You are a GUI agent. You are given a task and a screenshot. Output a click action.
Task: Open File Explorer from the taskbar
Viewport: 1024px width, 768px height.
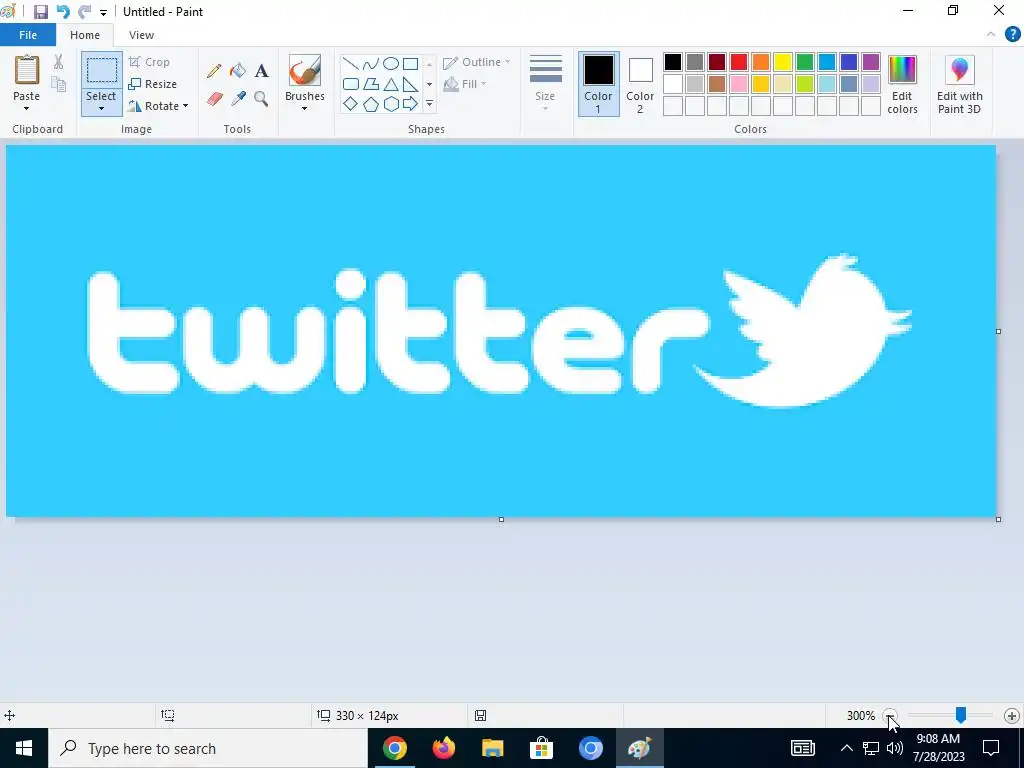coord(492,748)
